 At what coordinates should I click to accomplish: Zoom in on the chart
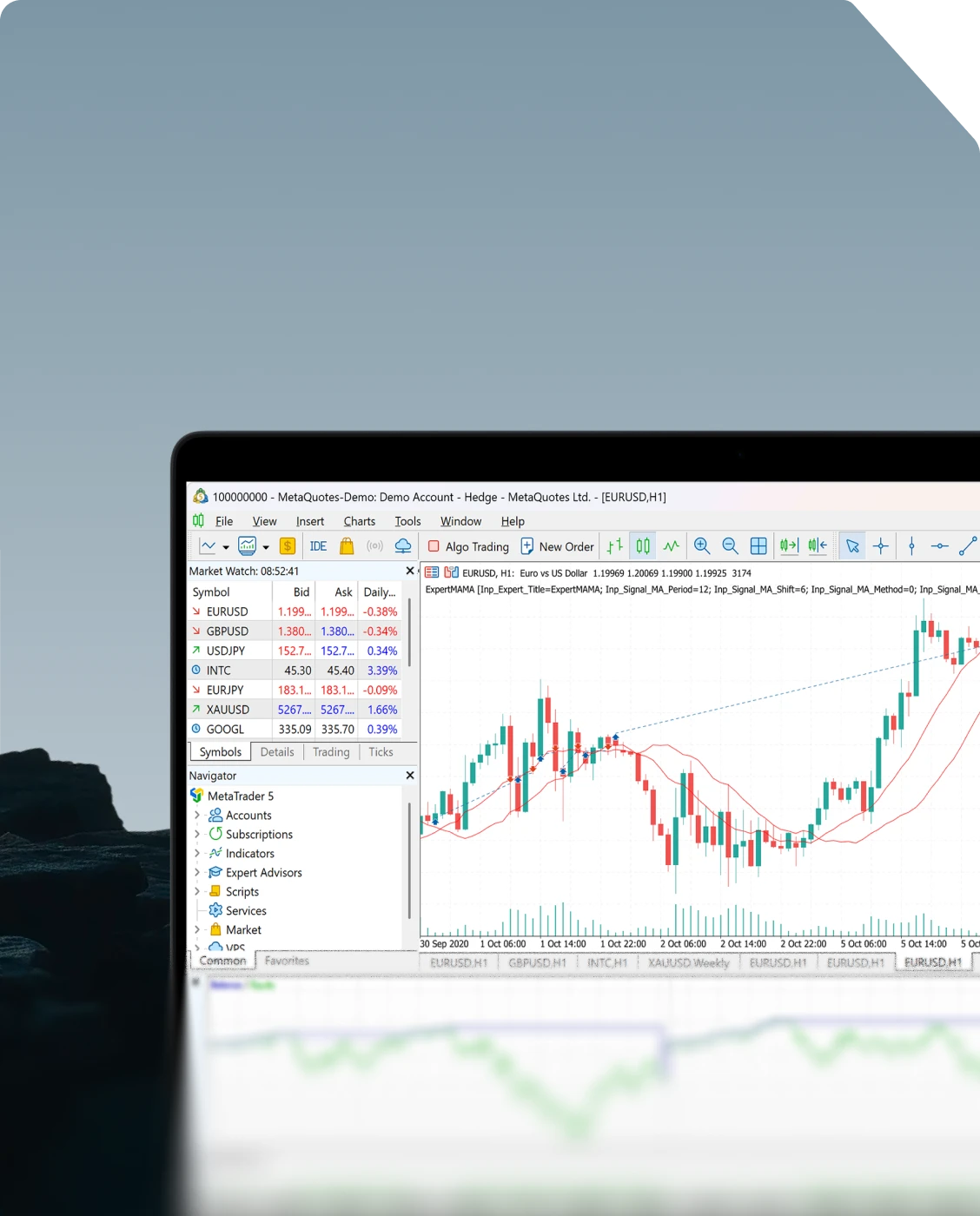coord(702,546)
